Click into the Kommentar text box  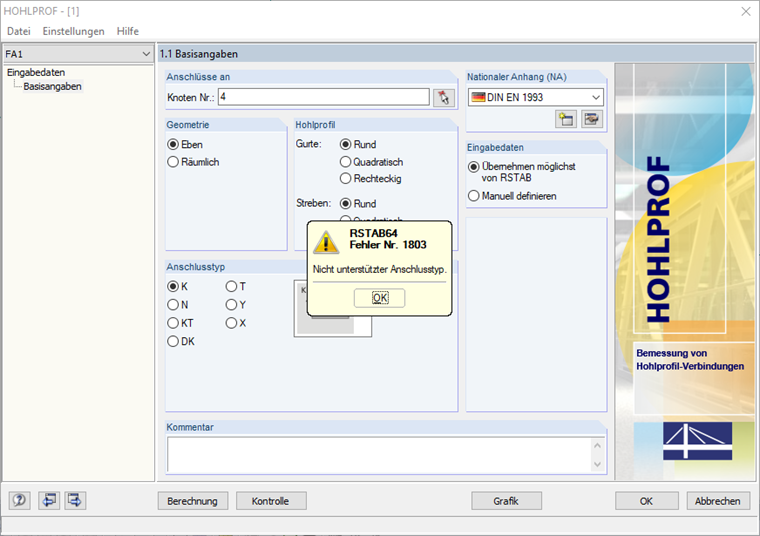[x=379, y=455]
